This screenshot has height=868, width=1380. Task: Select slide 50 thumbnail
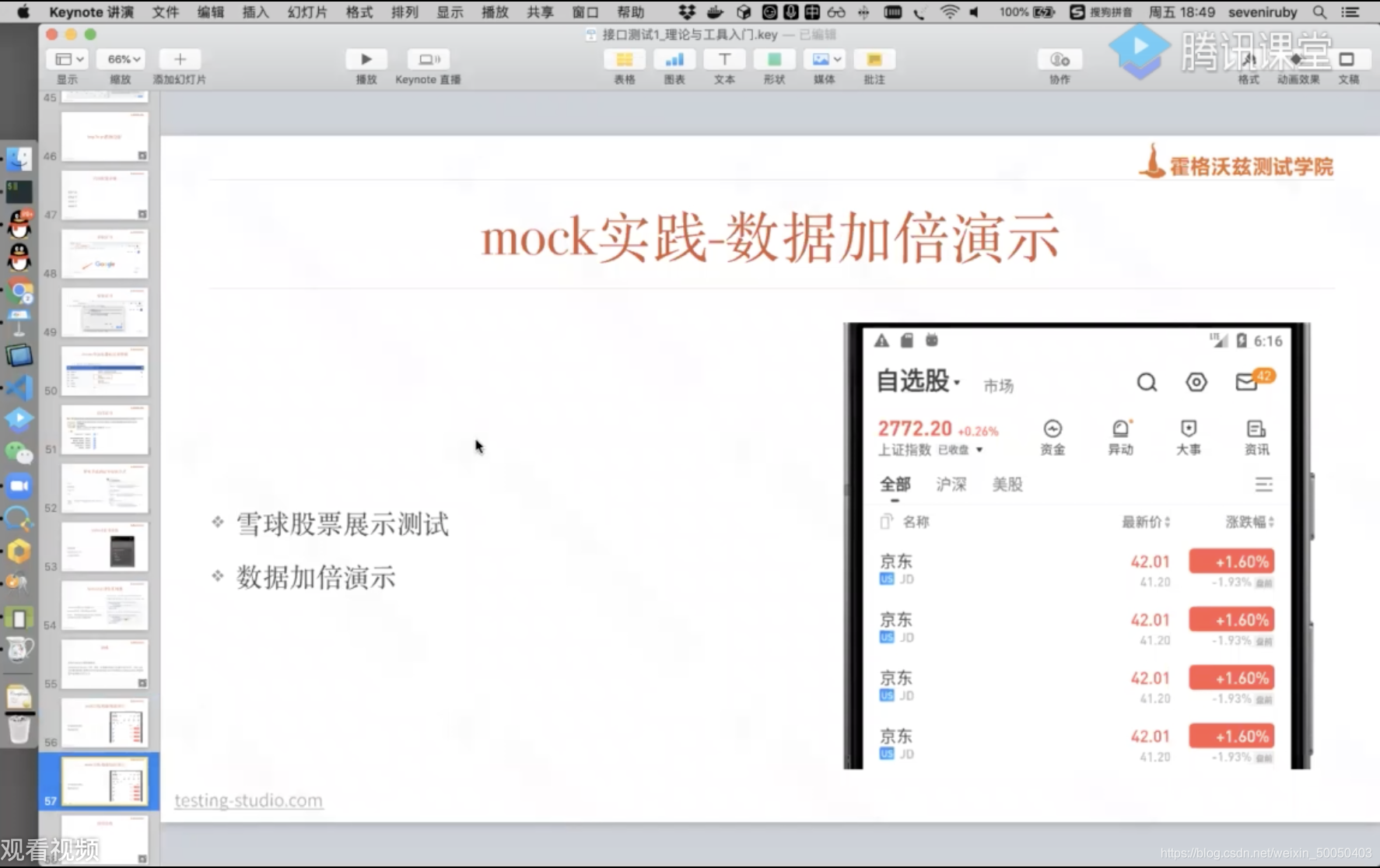coord(104,371)
